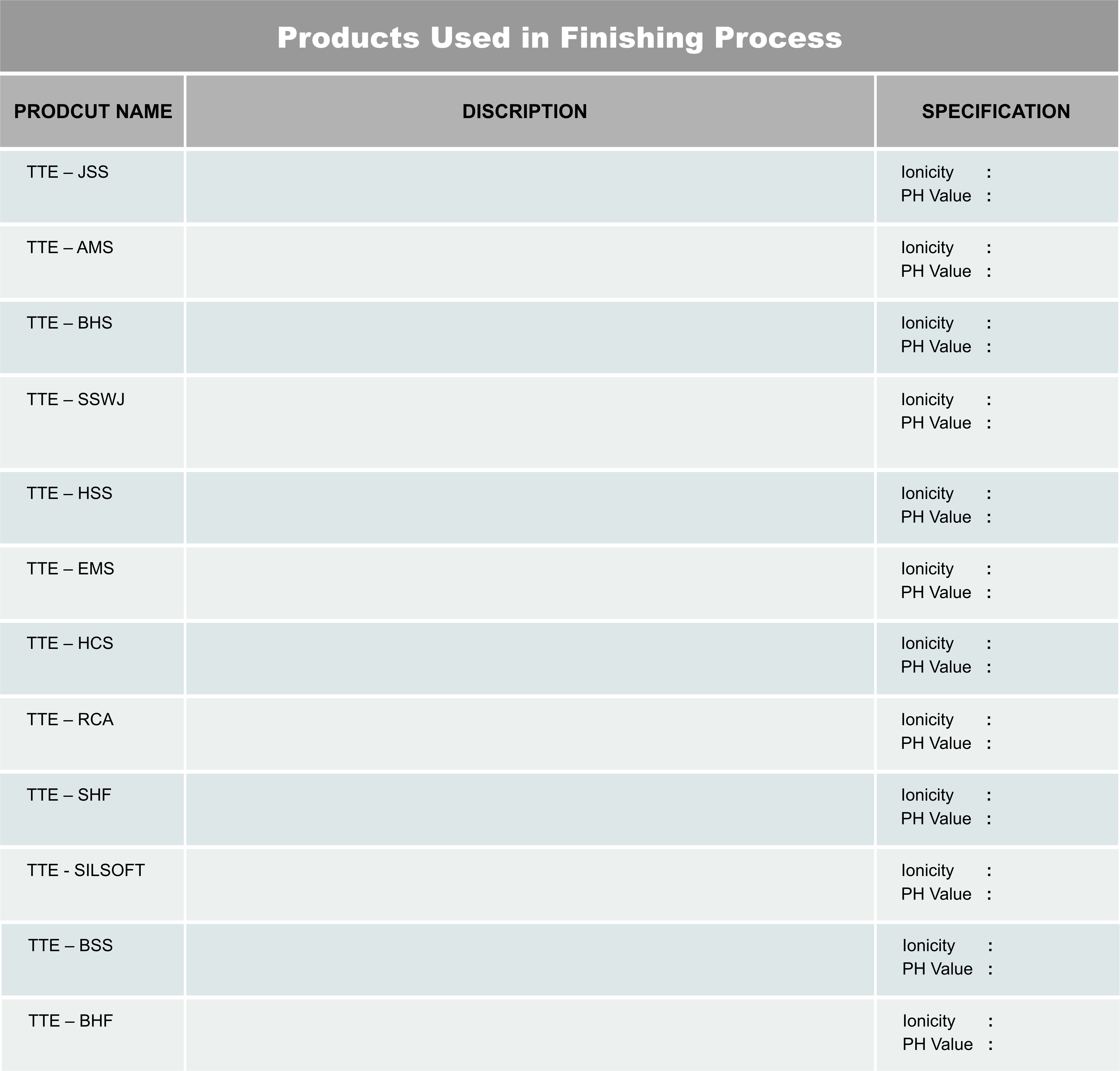
Task: Click the TTE – HCS product name
Action: coord(70,643)
